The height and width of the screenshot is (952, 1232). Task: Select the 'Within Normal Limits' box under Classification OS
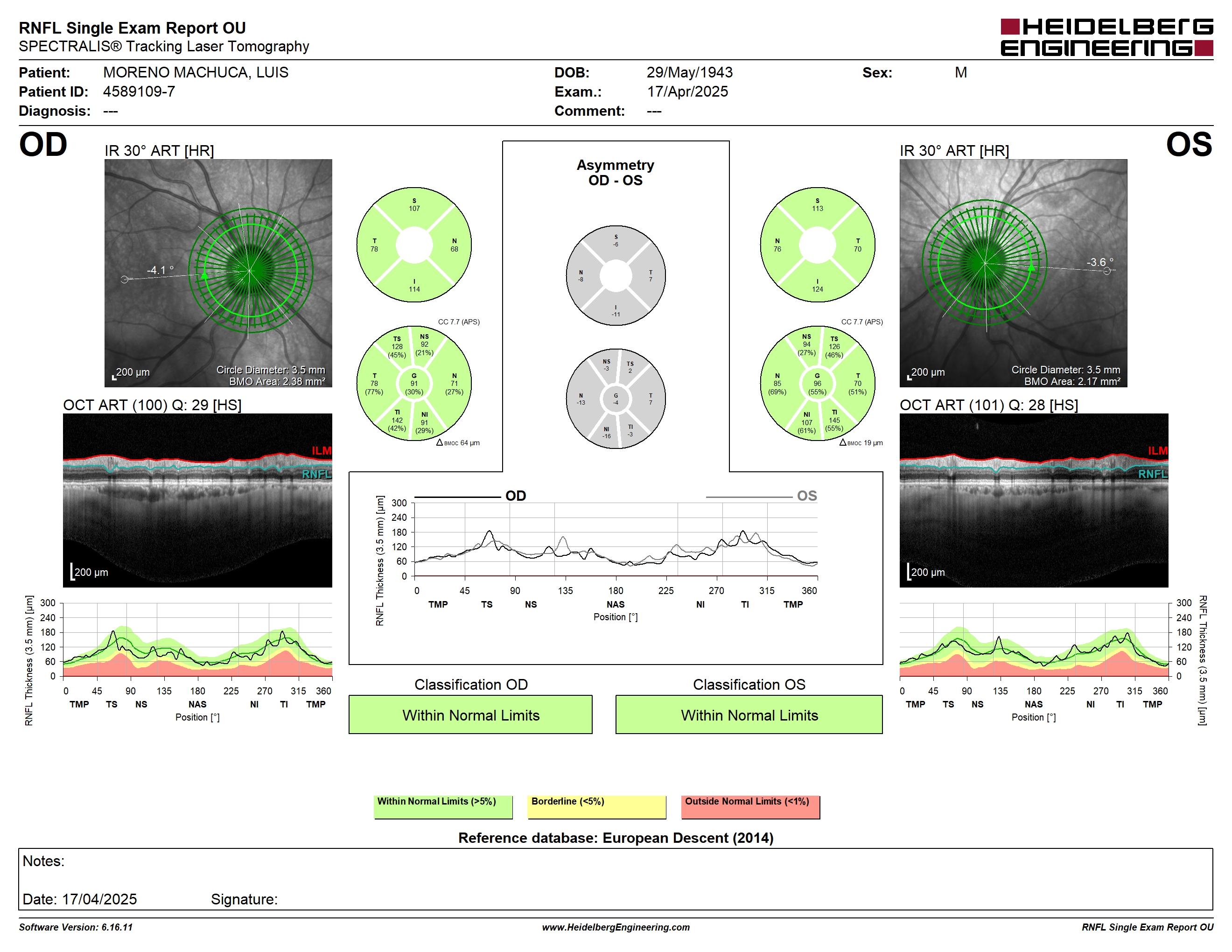click(x=749, y=714)
